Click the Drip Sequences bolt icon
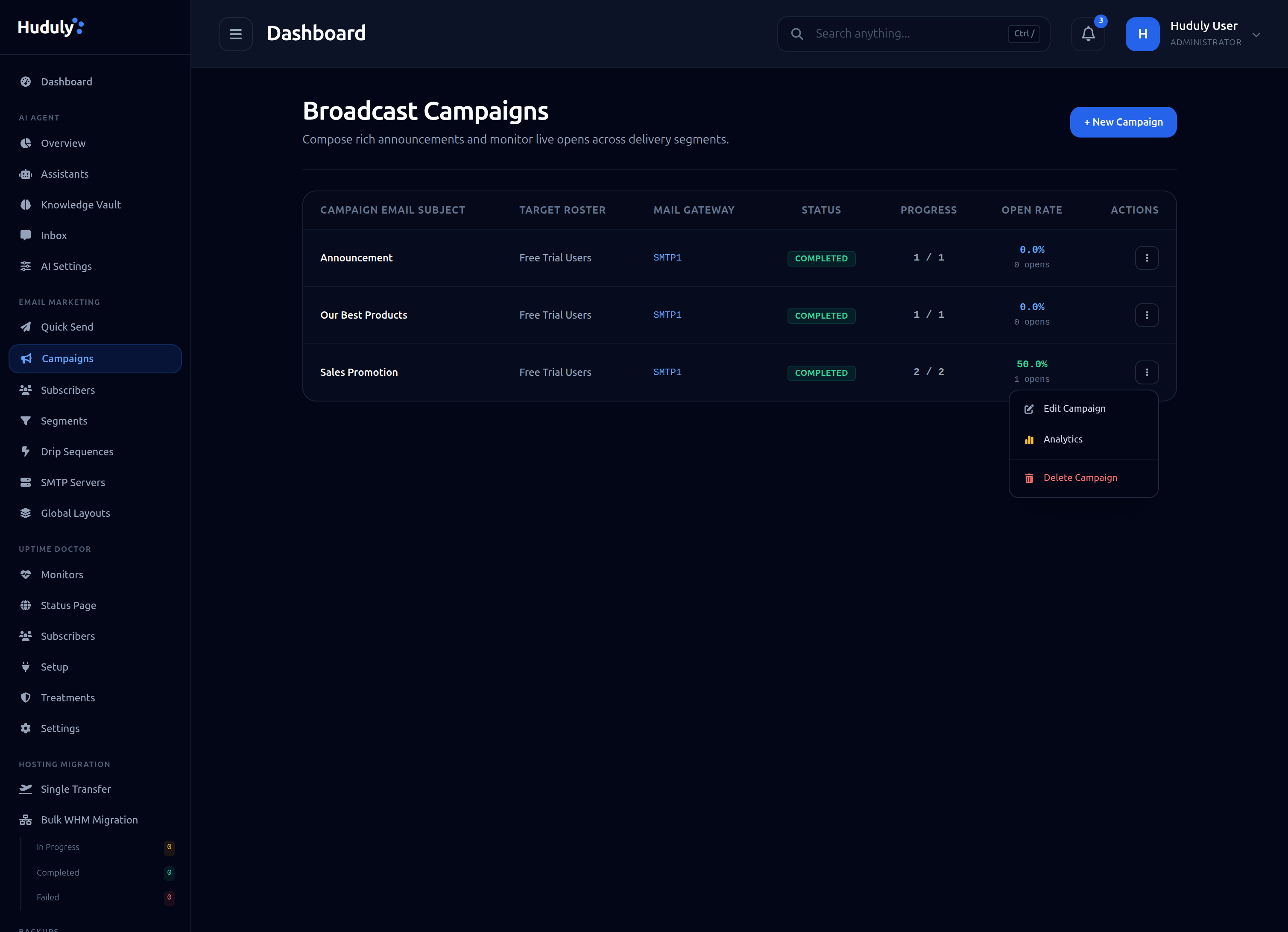The width and height of the screenshot is (1288, 932). (x=26, y=451)
